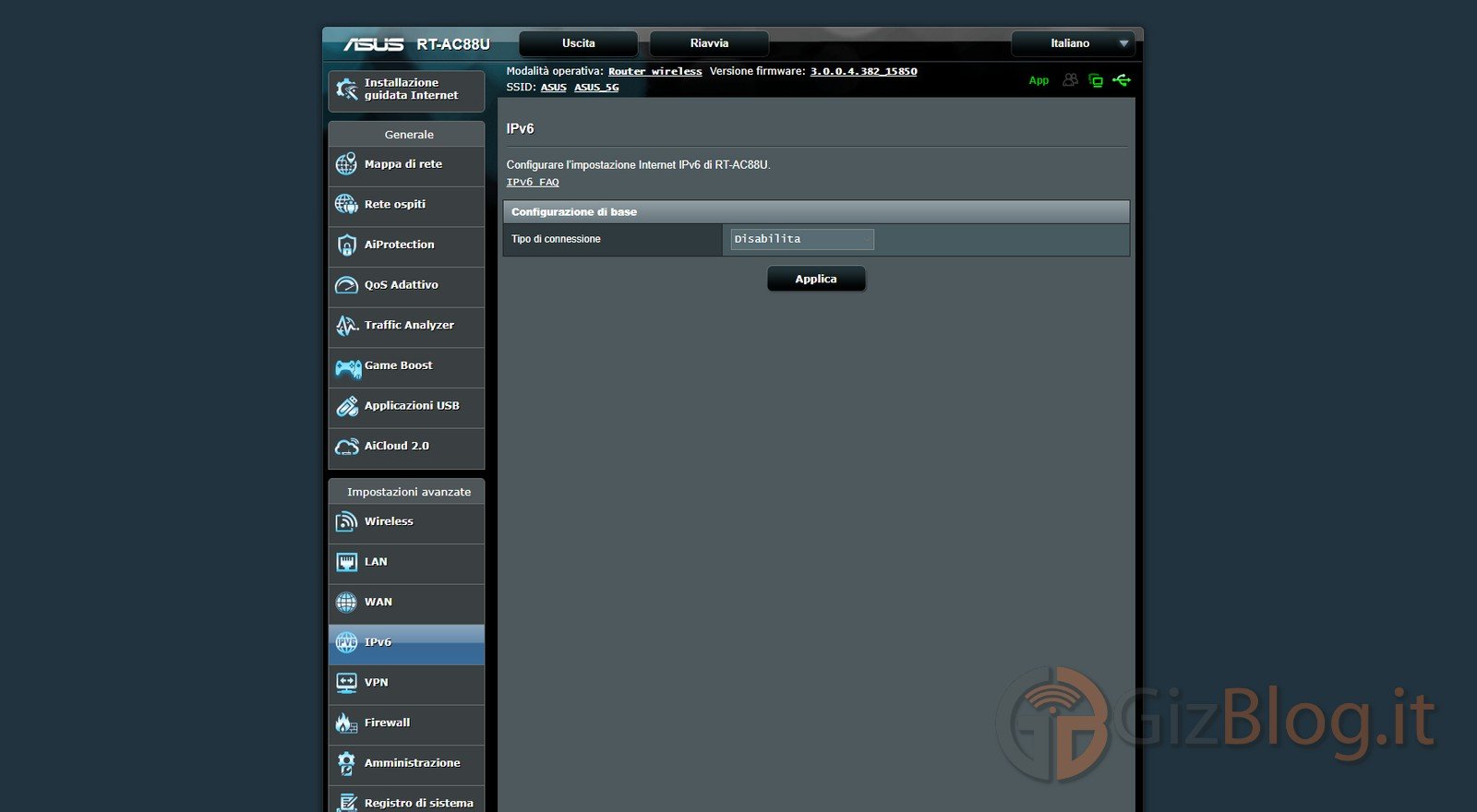Click the Mappa di rete globe icon
1477x812 pixels.
tap(346, 164)
